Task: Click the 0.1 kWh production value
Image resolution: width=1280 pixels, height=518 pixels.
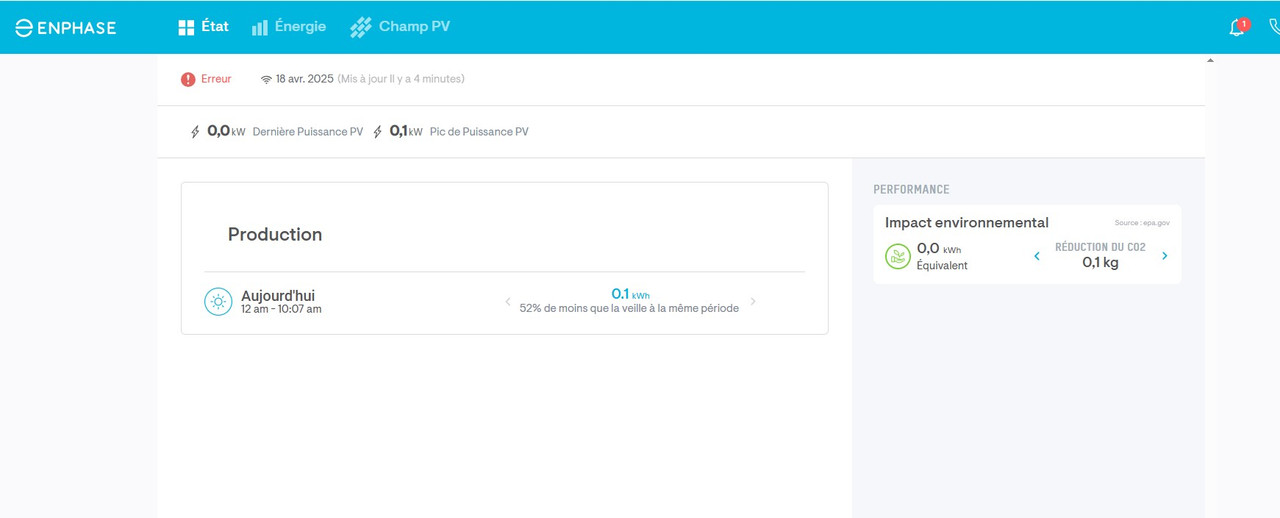Action: coord(630,294)
